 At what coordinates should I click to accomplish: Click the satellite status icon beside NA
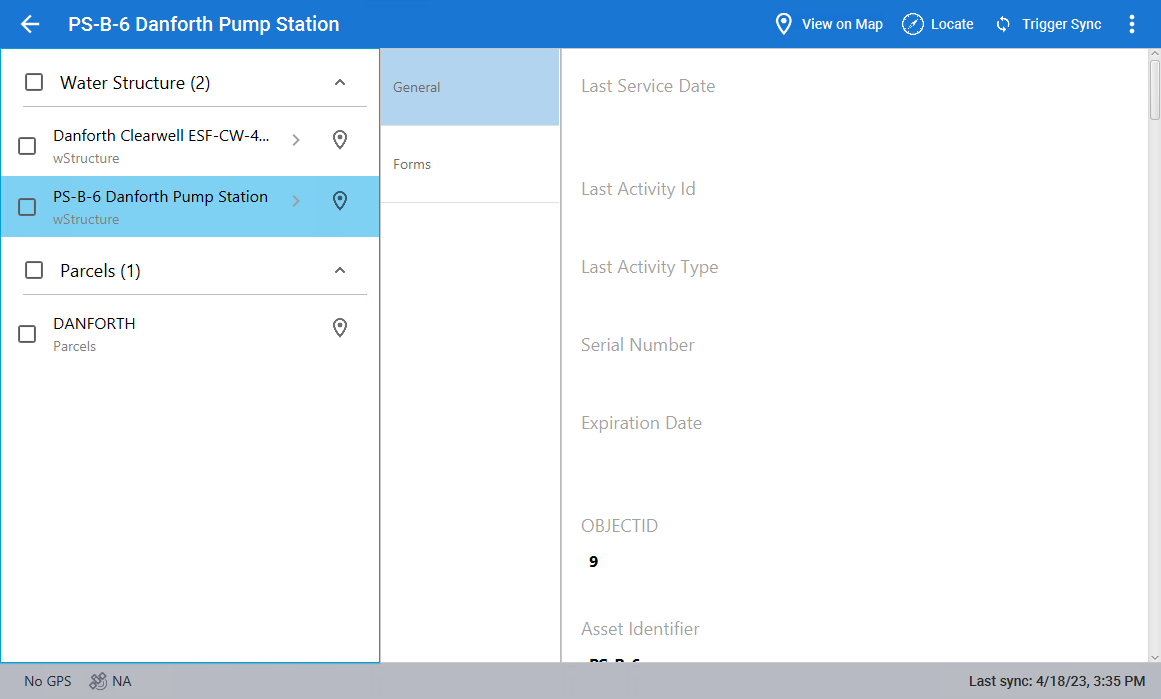click(98, 681)
